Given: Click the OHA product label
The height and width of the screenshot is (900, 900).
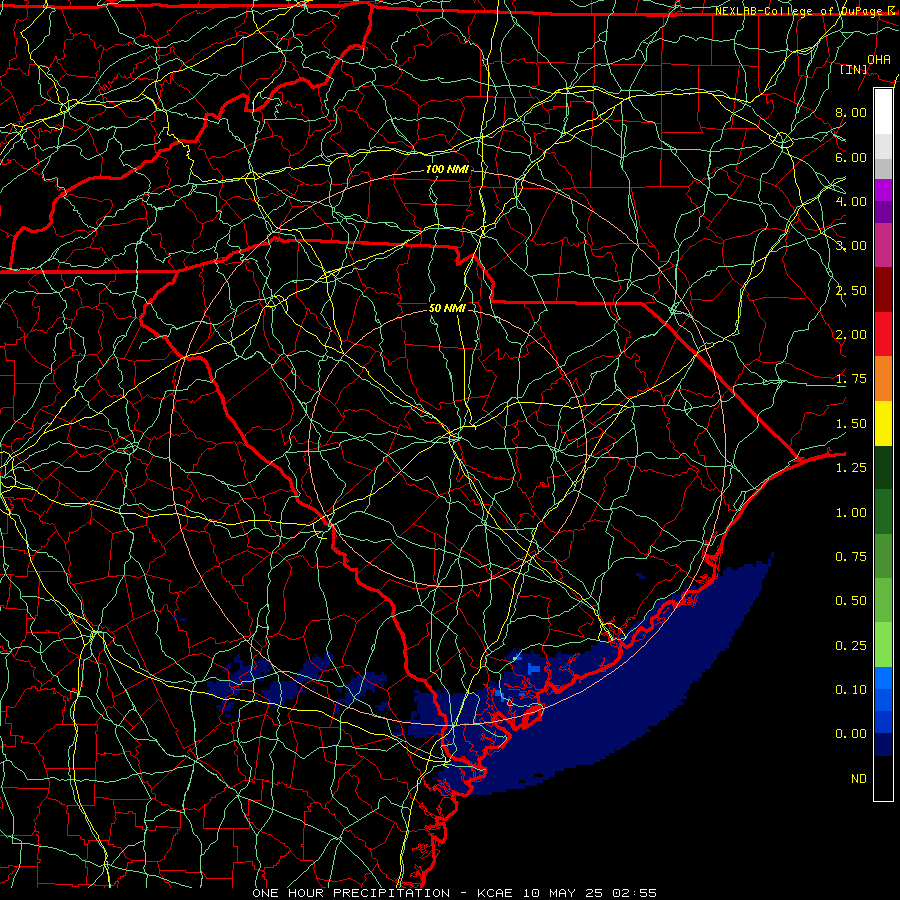Looking at the screenshot, I should click(x=879, y=60).
